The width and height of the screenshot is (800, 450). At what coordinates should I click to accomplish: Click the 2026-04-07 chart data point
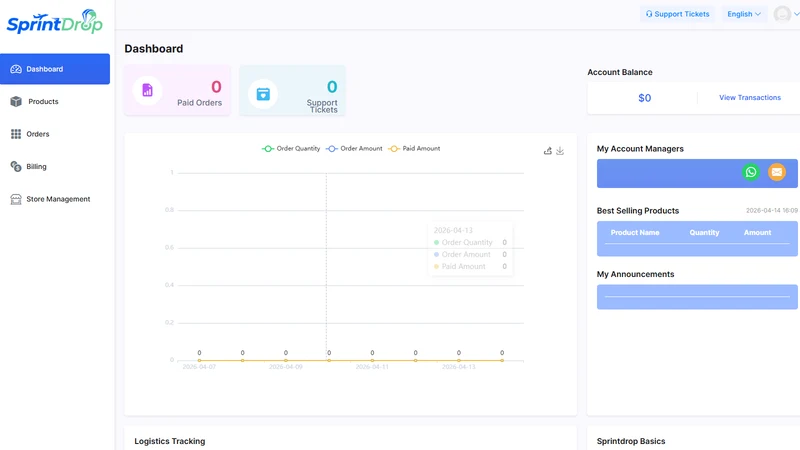pyautogui.click(x=199, y=360)
